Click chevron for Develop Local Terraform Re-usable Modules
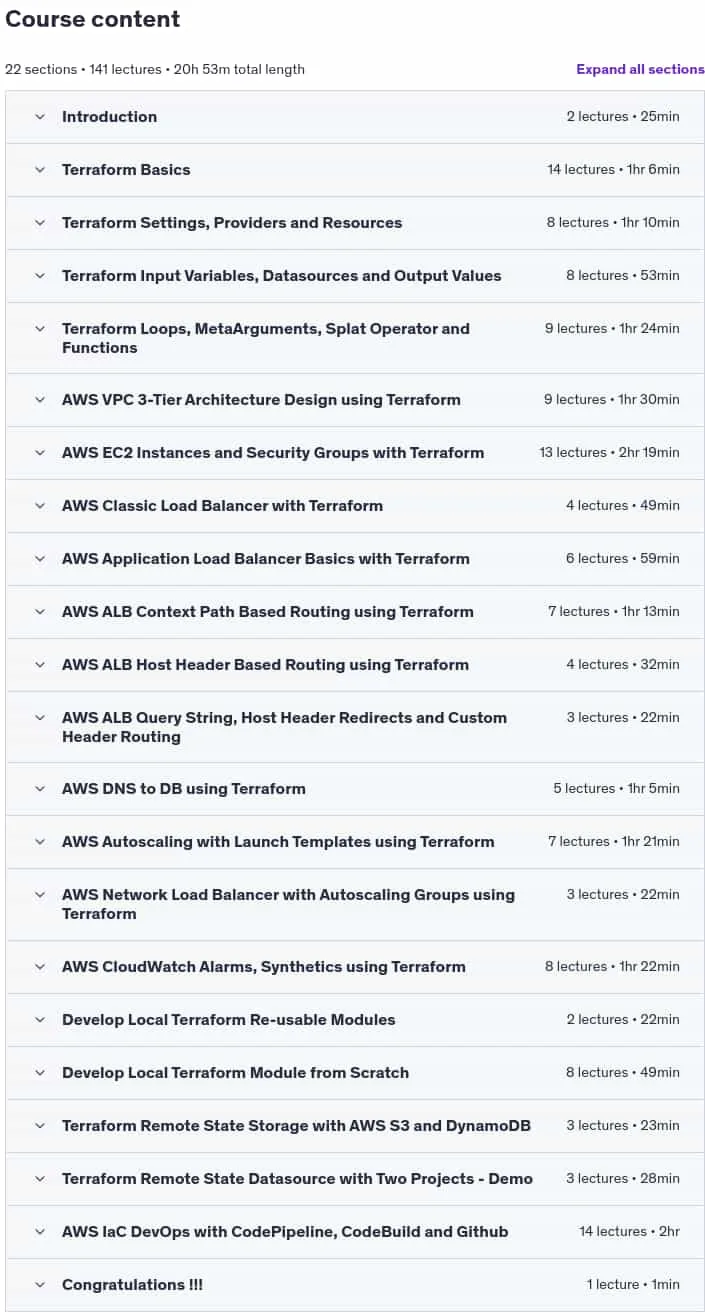The image size is (705, 1312). click(40, 1020)
